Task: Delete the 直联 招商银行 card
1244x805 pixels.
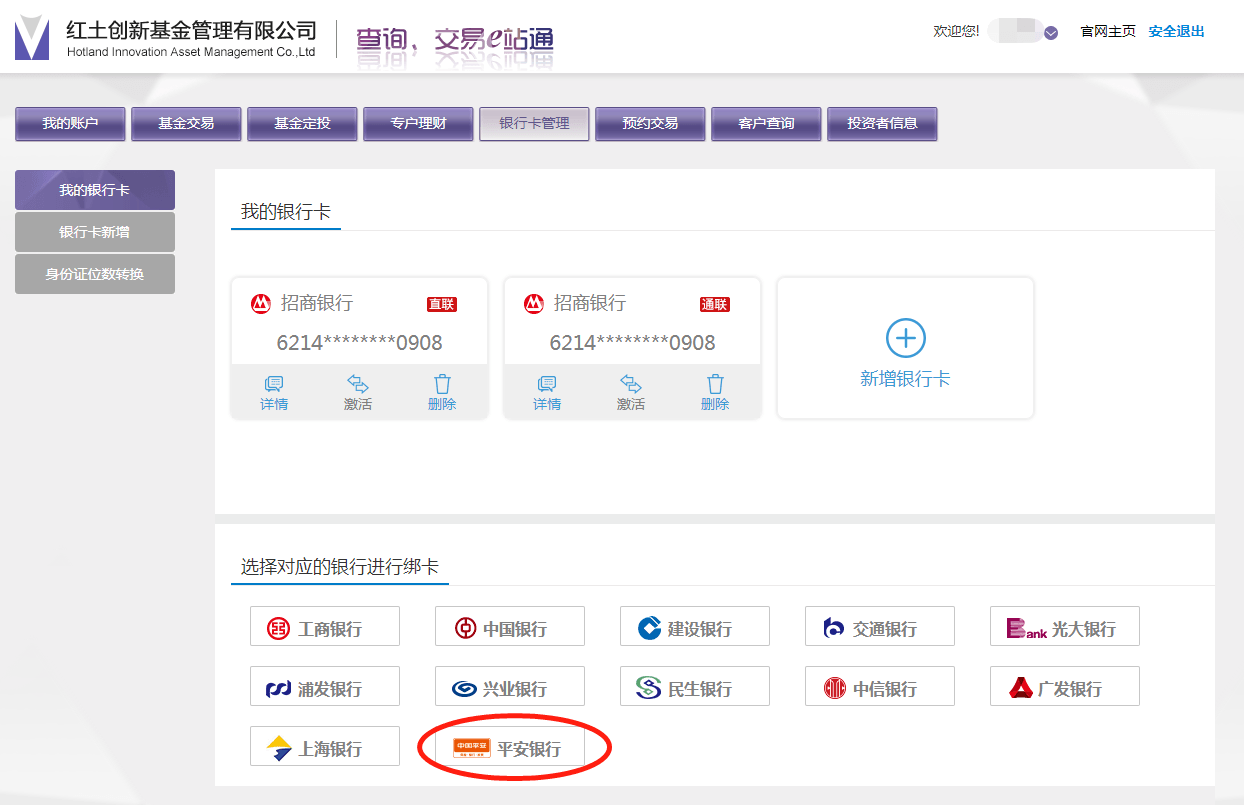Action: click(x=442, y=393)
